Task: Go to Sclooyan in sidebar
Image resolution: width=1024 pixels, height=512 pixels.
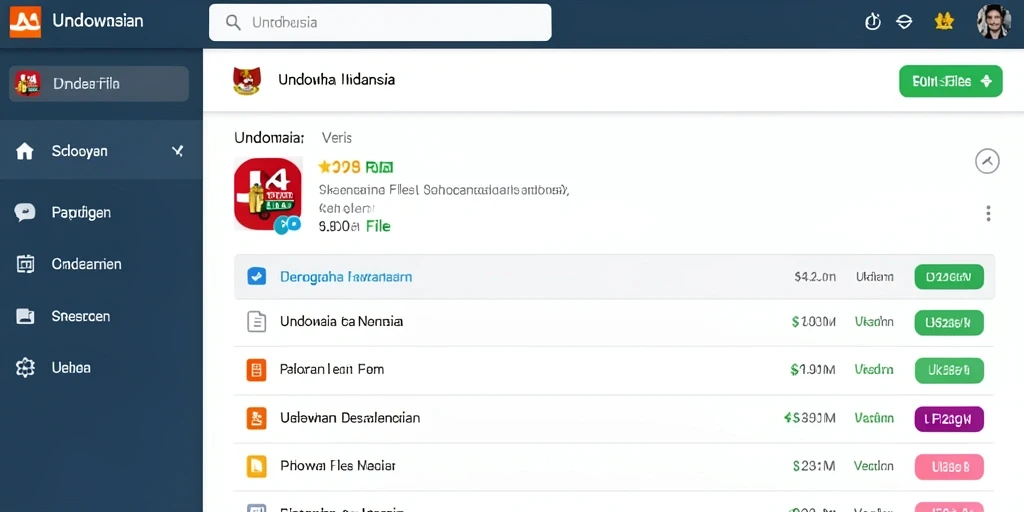Action: [x=101, y=151]
